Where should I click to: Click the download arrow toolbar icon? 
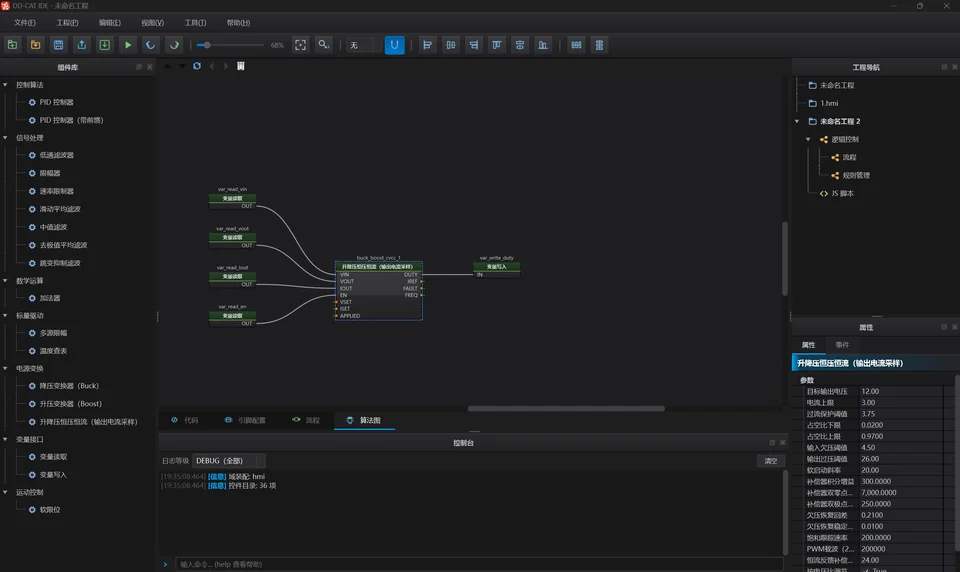[x=105, y=45]
